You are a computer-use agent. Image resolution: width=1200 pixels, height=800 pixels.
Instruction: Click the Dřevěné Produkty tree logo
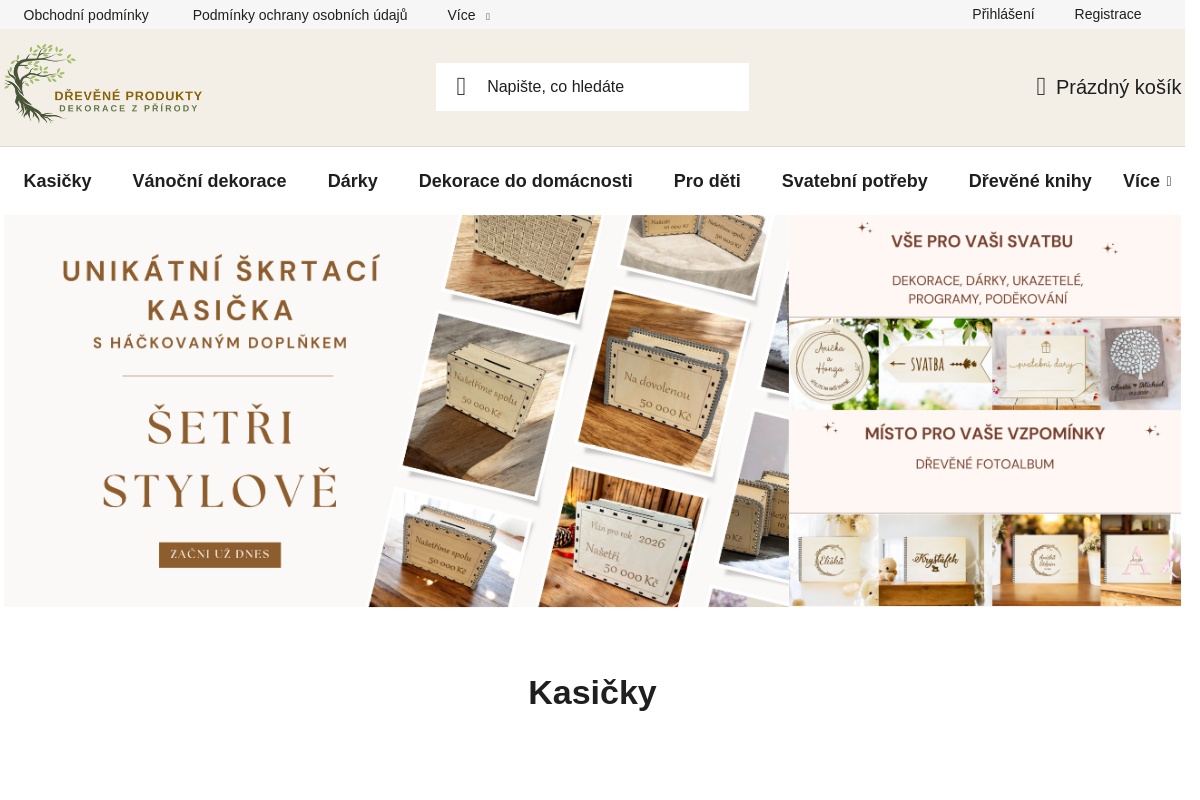[x=102, y=84]
